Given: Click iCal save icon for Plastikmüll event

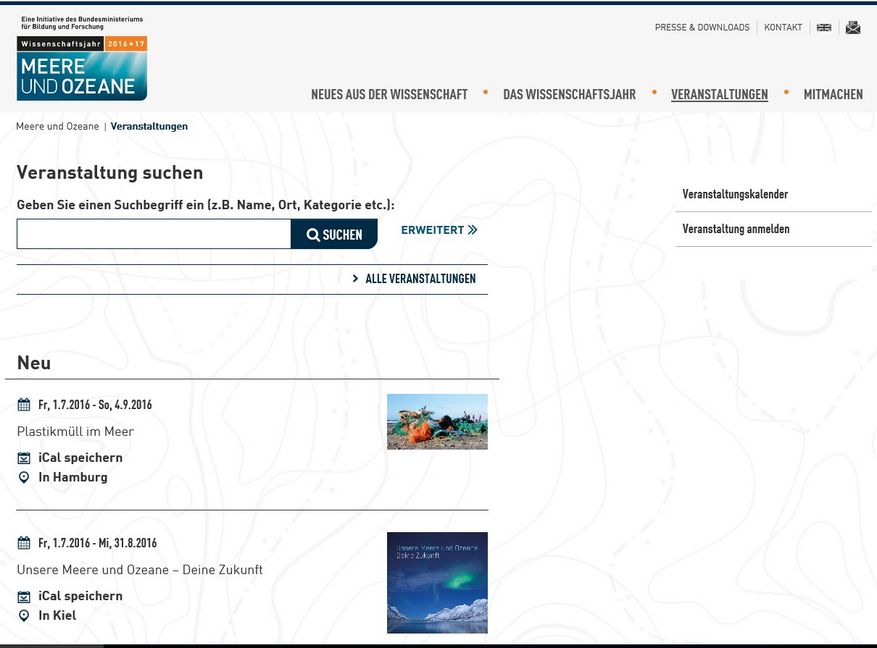Looking at the screenshot, I should tap(24, 458).
